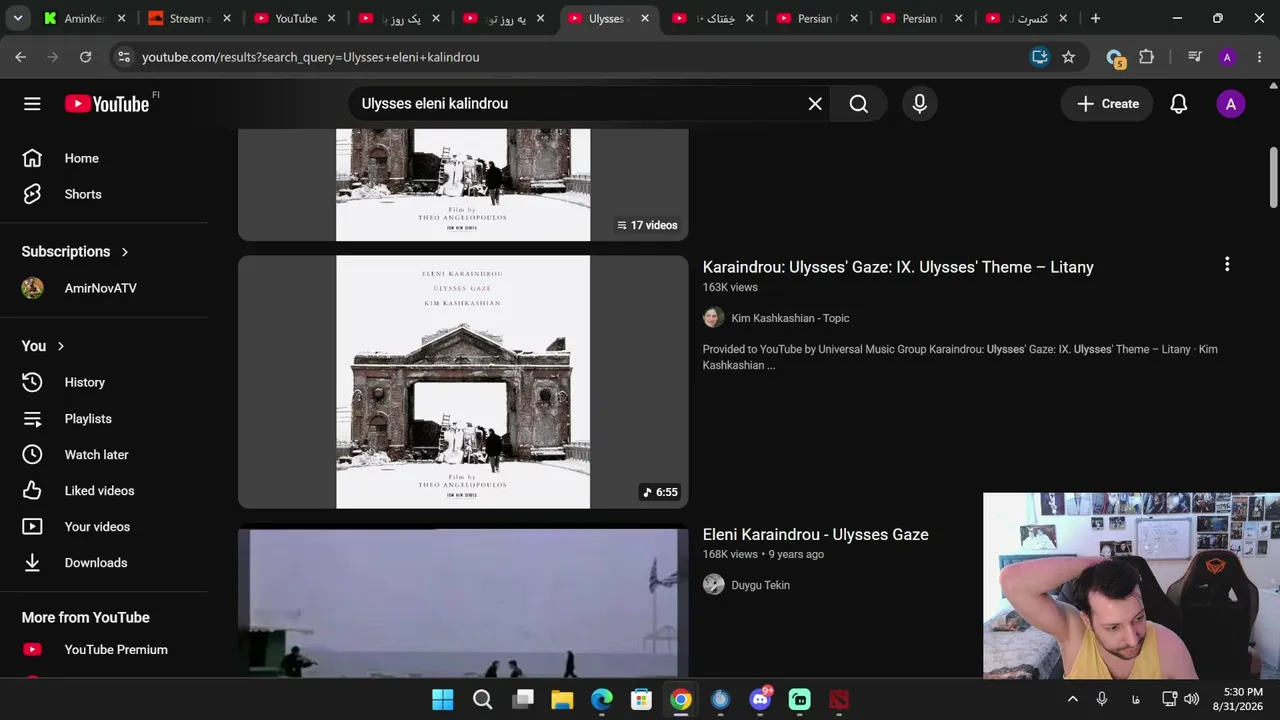Expand the Subscriptions section chevron

pos(125,252)
